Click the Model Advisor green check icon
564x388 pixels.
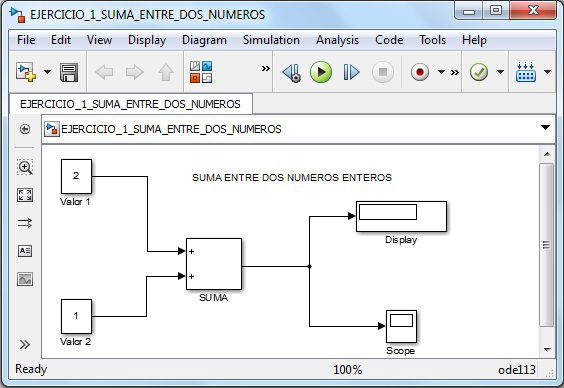coord(479,72)
